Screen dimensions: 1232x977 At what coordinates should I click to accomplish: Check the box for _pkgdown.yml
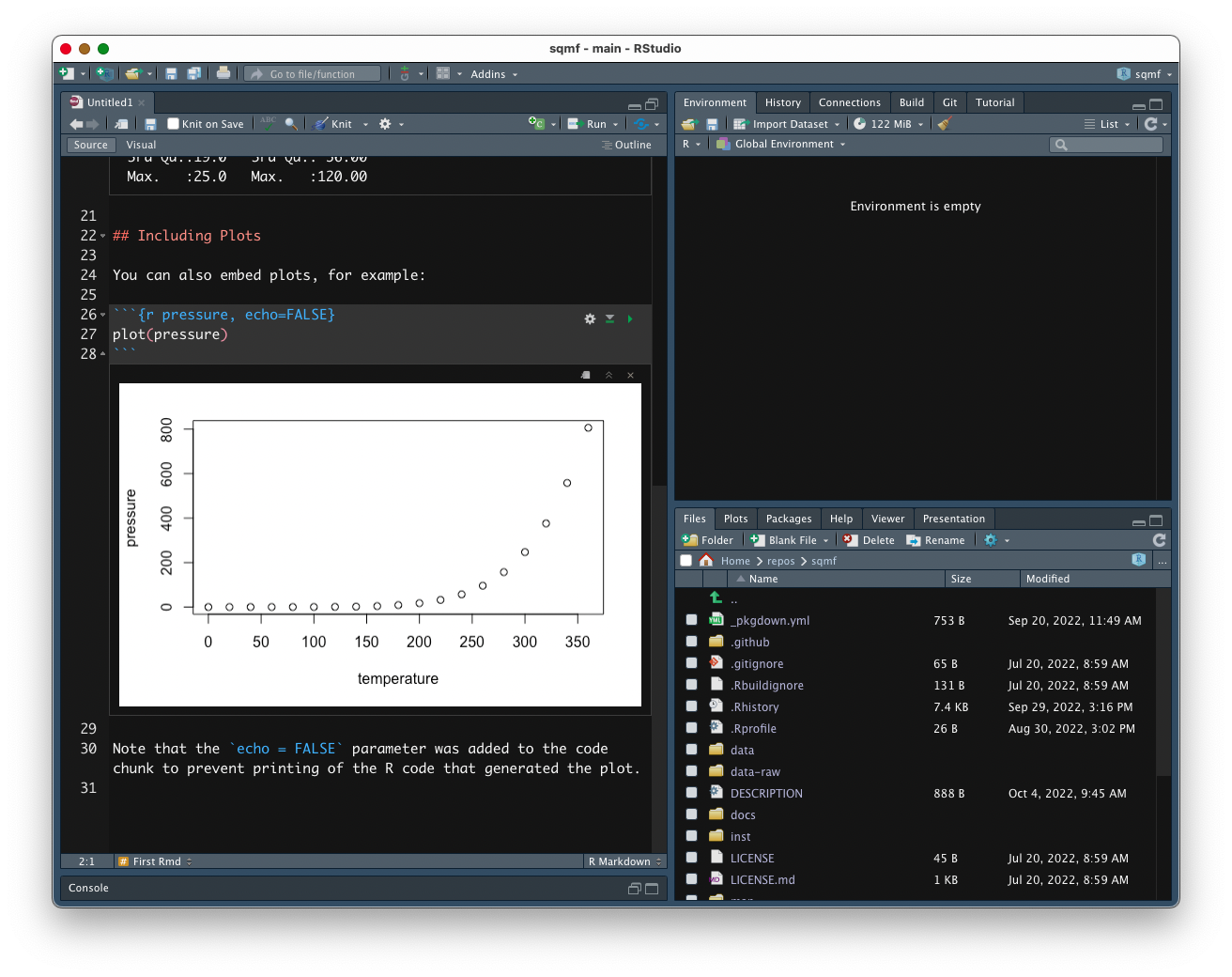692,620
